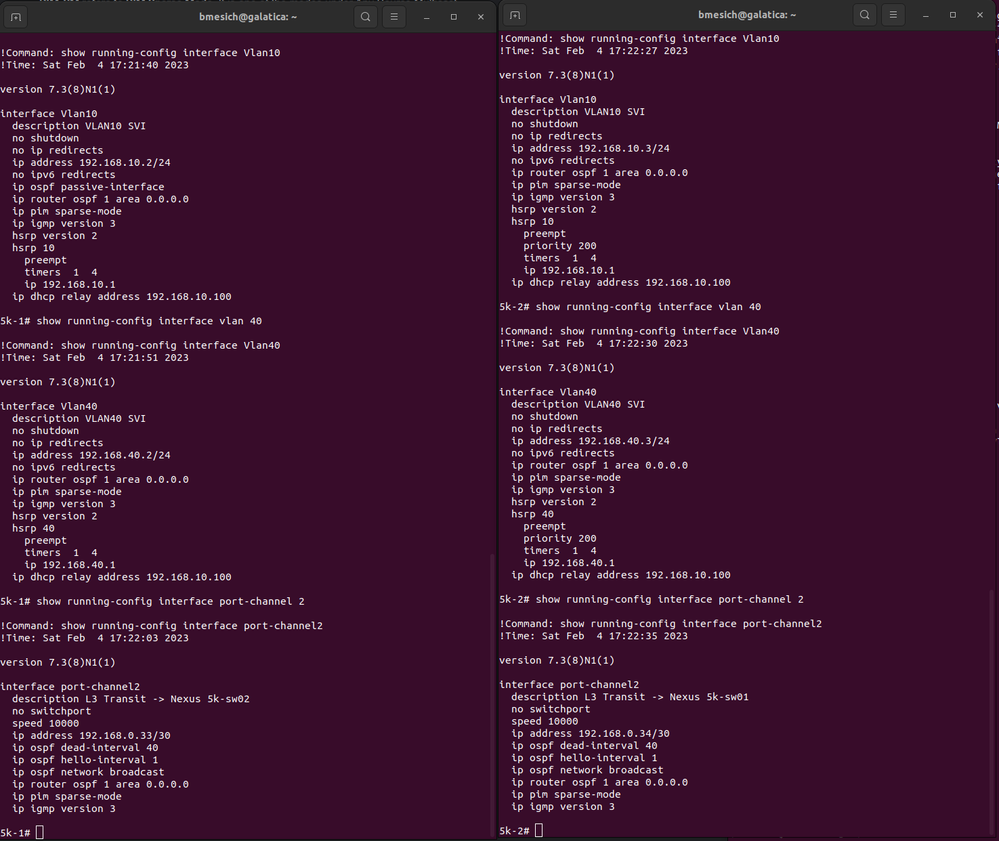The height and width of the screenshot is (841, 999).
Task: Click 'ip ospf passive-interface' line
Action: (88, 187)
